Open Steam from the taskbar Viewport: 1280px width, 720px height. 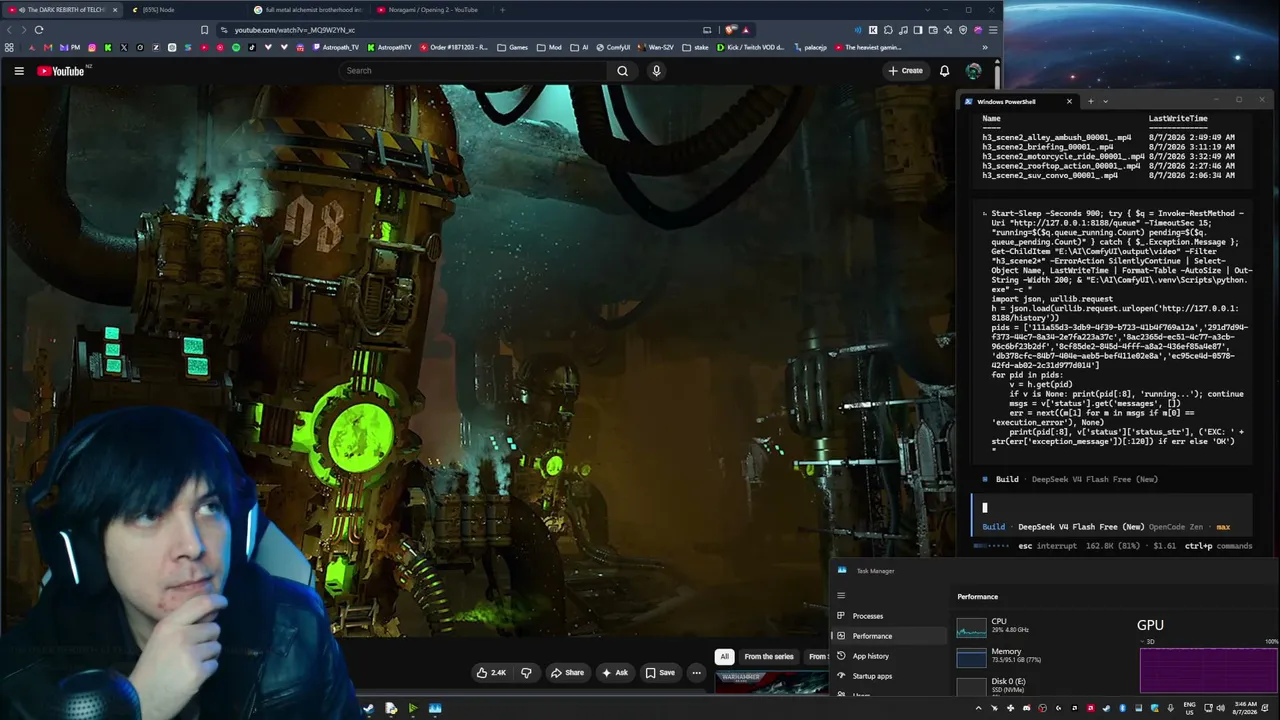pyautogui.click(x=368, y=708)
